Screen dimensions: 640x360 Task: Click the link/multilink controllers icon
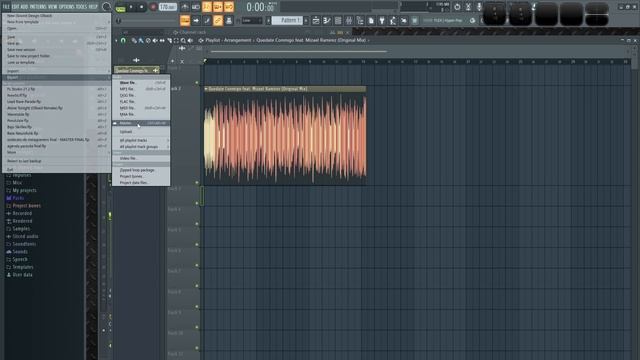coord(218,20)
